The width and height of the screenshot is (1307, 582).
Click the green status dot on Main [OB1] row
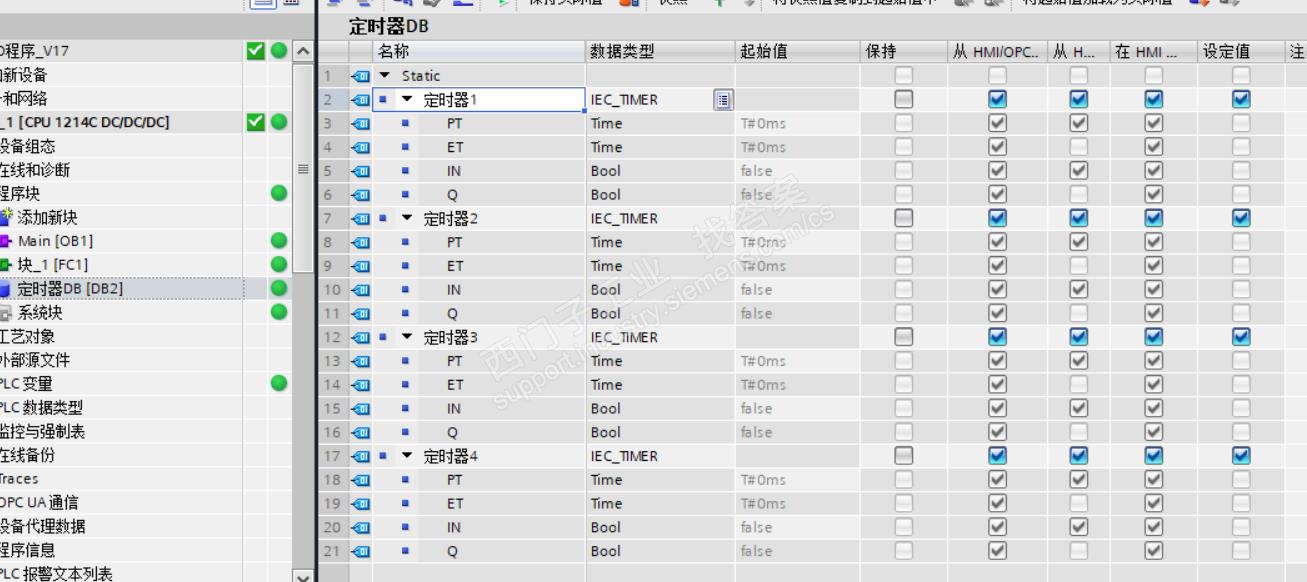point(279,241)
